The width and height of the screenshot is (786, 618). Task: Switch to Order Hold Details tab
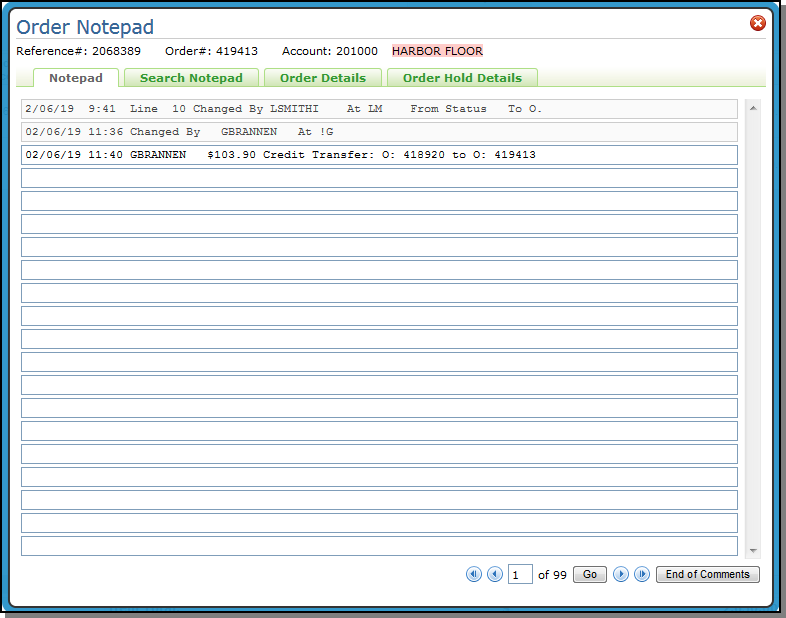(462, 78)
